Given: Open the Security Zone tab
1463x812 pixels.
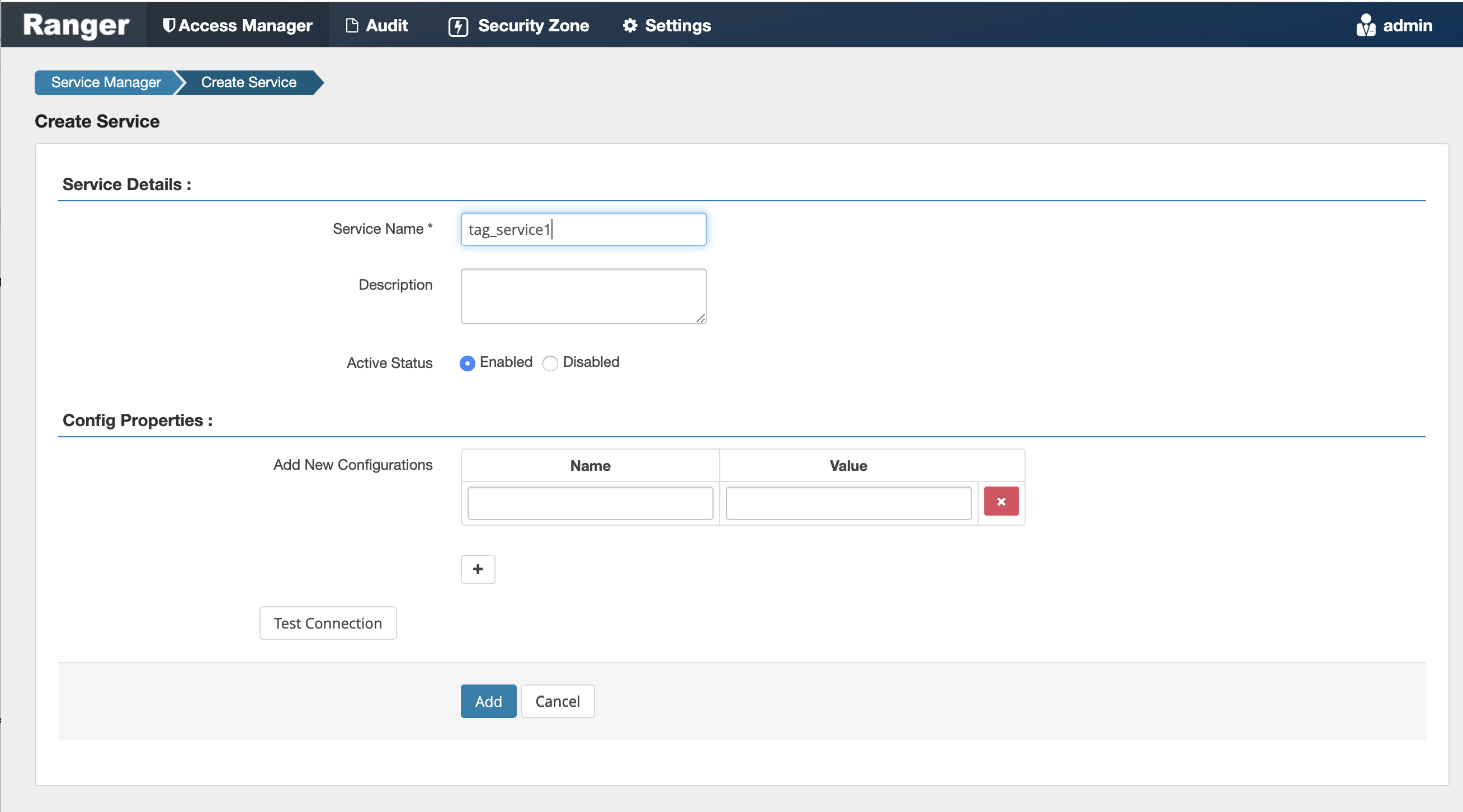Looking at the screenshot, I should 533,26.
